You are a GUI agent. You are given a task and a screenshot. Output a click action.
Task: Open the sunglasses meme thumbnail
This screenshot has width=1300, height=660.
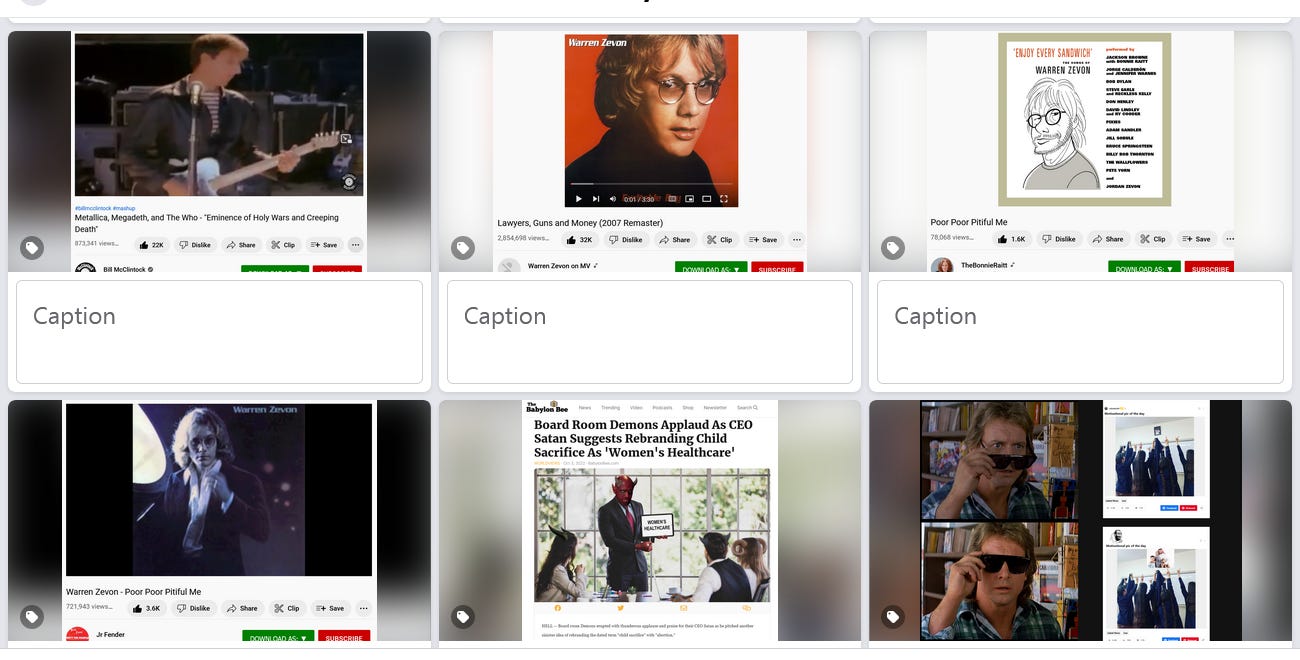pos(1080,521)
